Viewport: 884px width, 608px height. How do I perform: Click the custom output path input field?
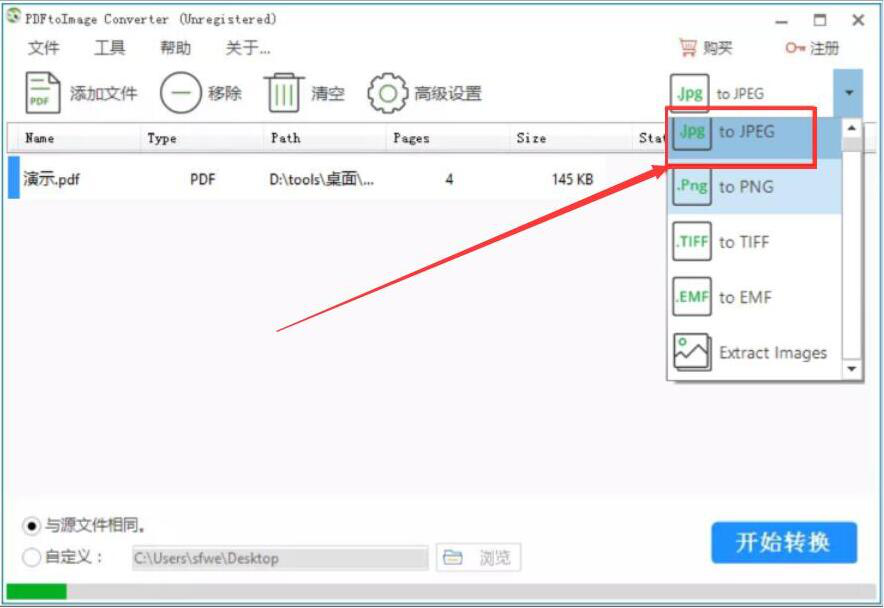(280, 558)
